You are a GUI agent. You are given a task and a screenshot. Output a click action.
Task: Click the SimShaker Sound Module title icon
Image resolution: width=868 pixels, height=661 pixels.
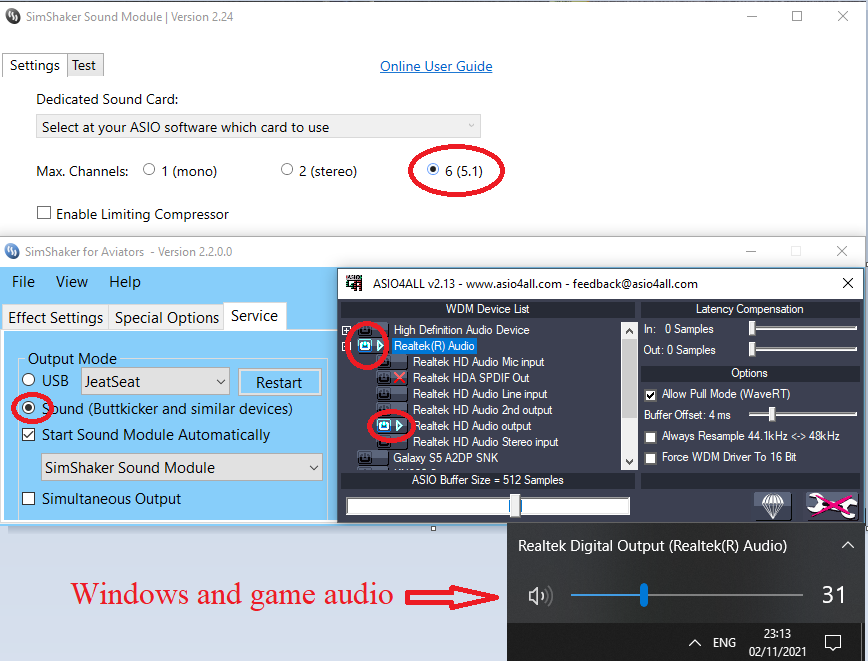[x=13, y=17]
